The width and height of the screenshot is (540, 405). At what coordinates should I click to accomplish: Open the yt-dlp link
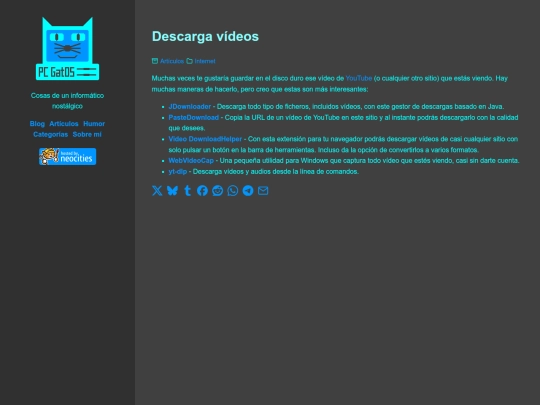[178, 172]
